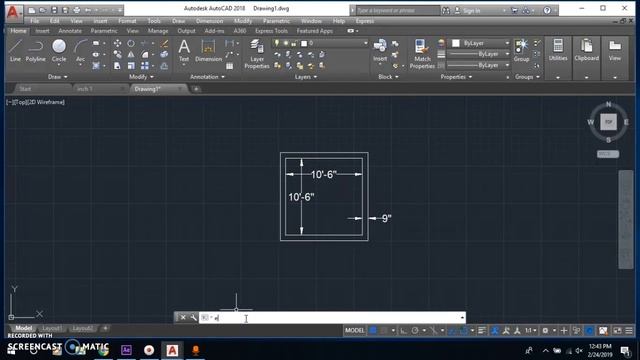The width and height of the screenshot is (640, 360).
Task: Select the Copy tool in Modify panel
Action: coord(117,54)
